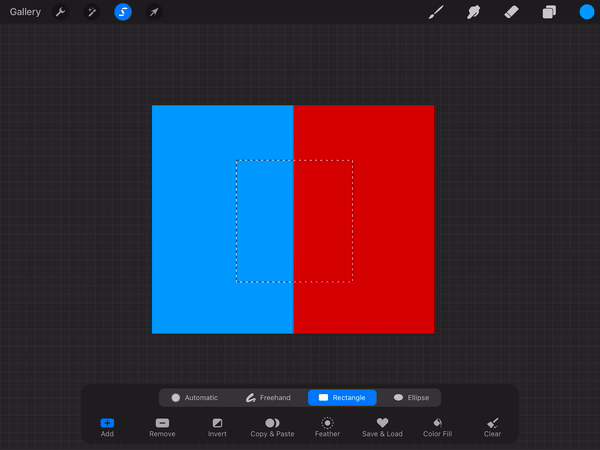Switch to Freehand selection mode

coord(268,397)
